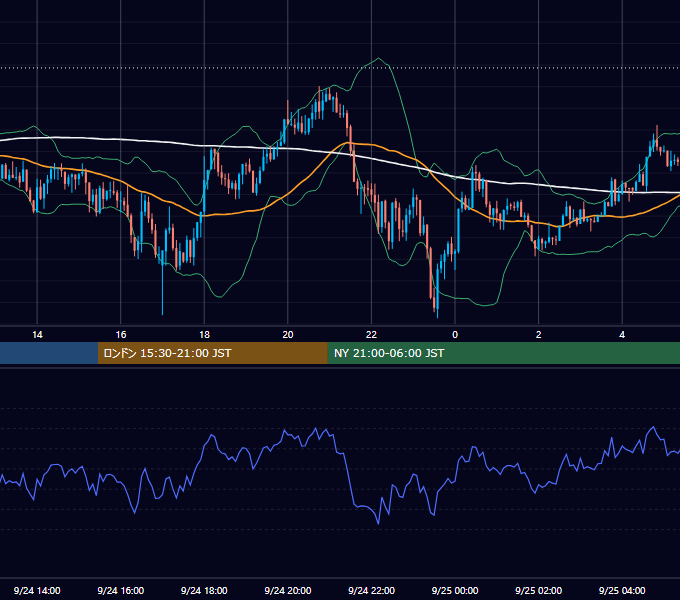Image resolution: width=680 pixels, height=600 pixels.
Task: Click hour label 14 on price chart axis
Action: (37, 335)
